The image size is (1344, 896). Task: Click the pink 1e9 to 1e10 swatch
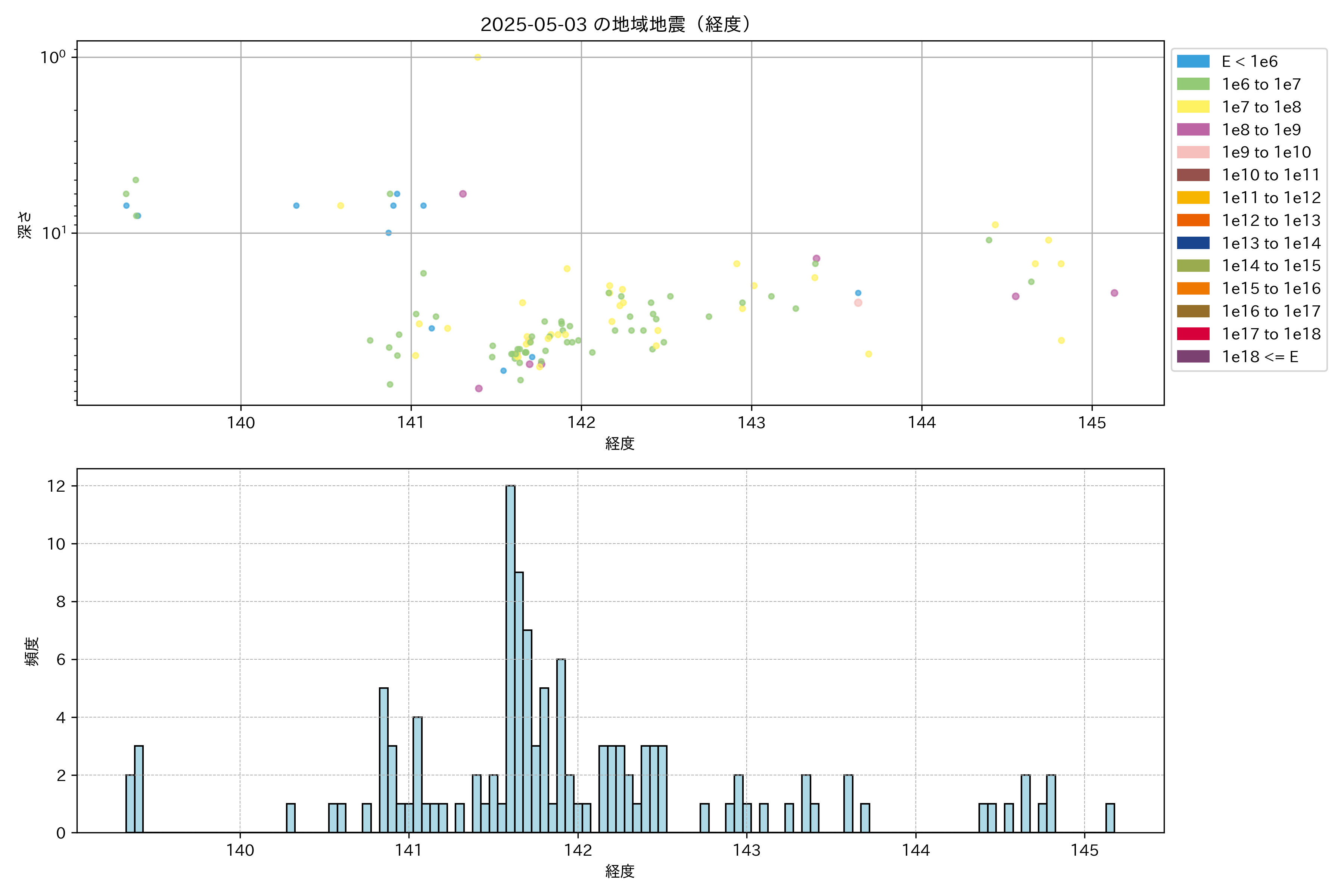[x=1192, y=152]
